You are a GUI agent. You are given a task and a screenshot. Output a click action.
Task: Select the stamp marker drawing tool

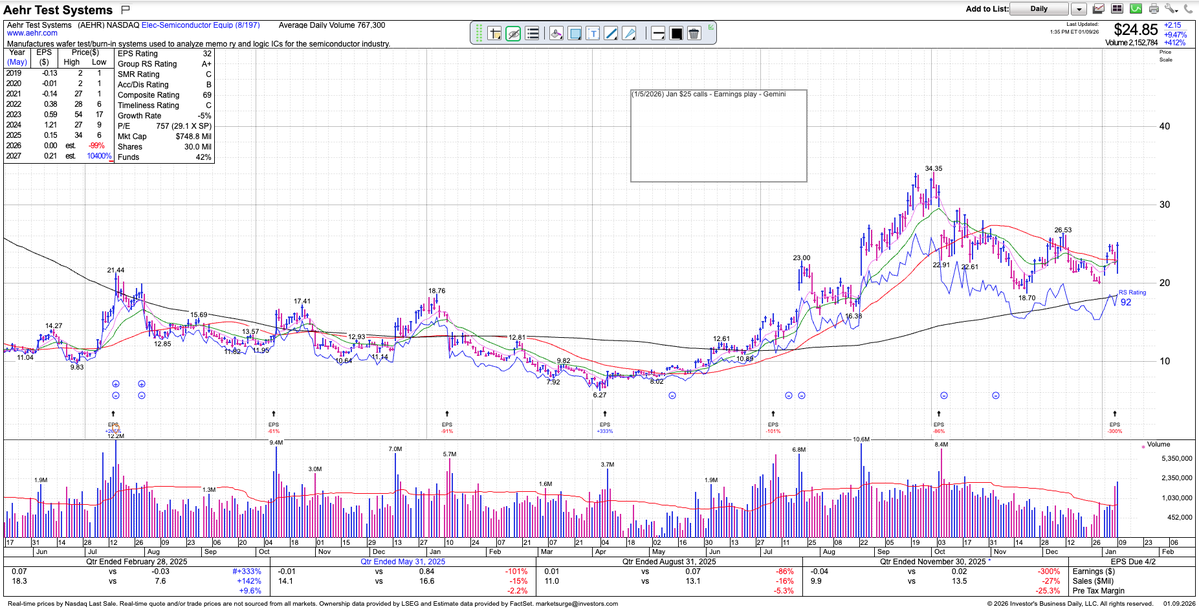(x=557, y=33)
